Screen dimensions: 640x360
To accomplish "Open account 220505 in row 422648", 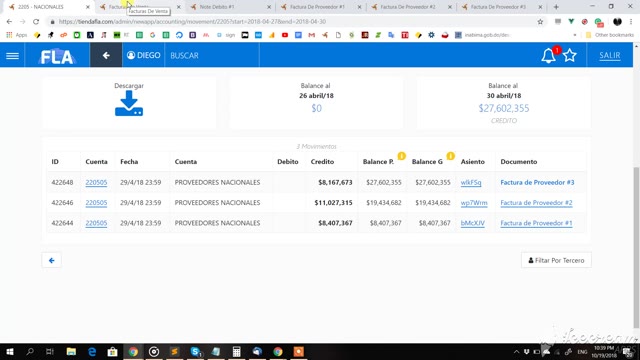I will click(96, 182).
